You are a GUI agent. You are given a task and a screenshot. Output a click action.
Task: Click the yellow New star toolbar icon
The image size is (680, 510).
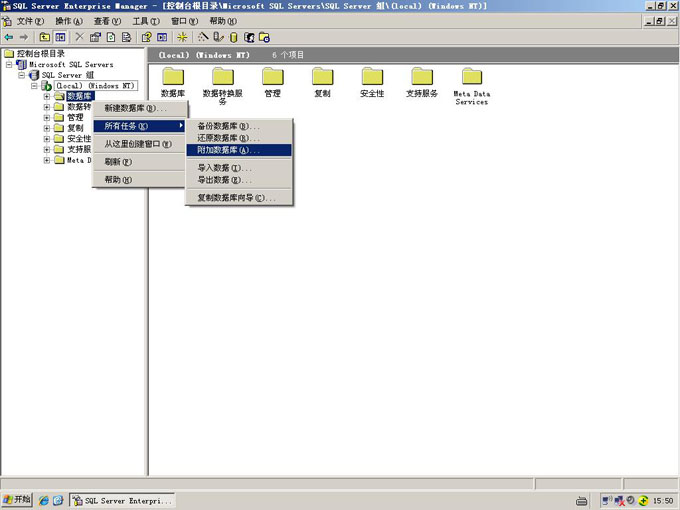[182, 37]
